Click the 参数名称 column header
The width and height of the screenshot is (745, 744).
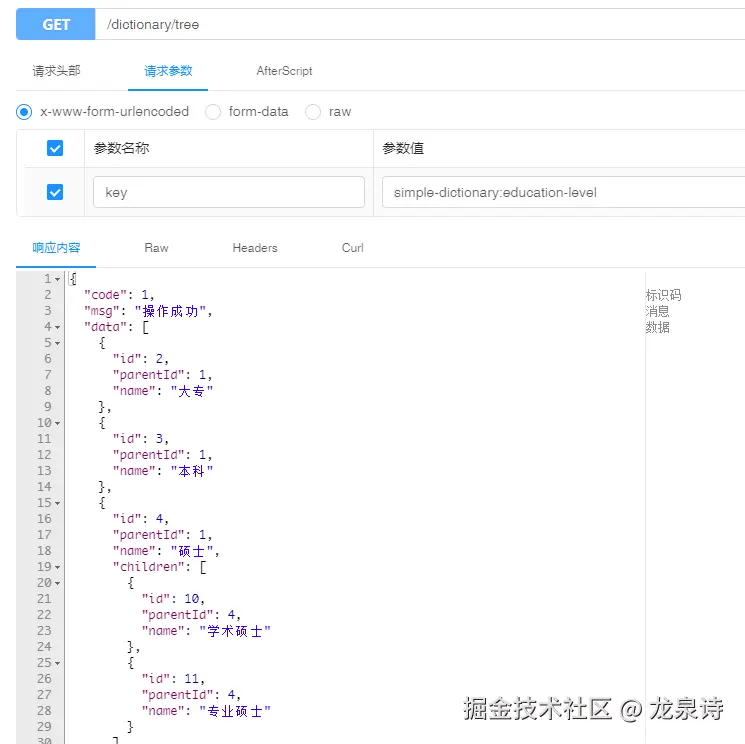tap(121, 148)
